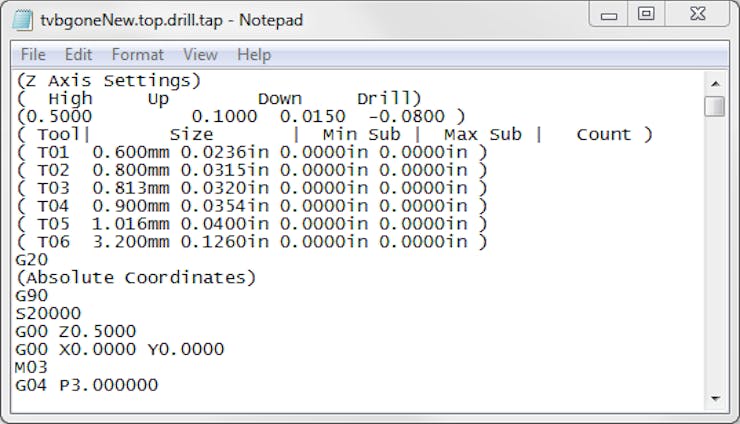Click the 'Drill)' header text
740x424 pixels.
(x=389, y=98)
